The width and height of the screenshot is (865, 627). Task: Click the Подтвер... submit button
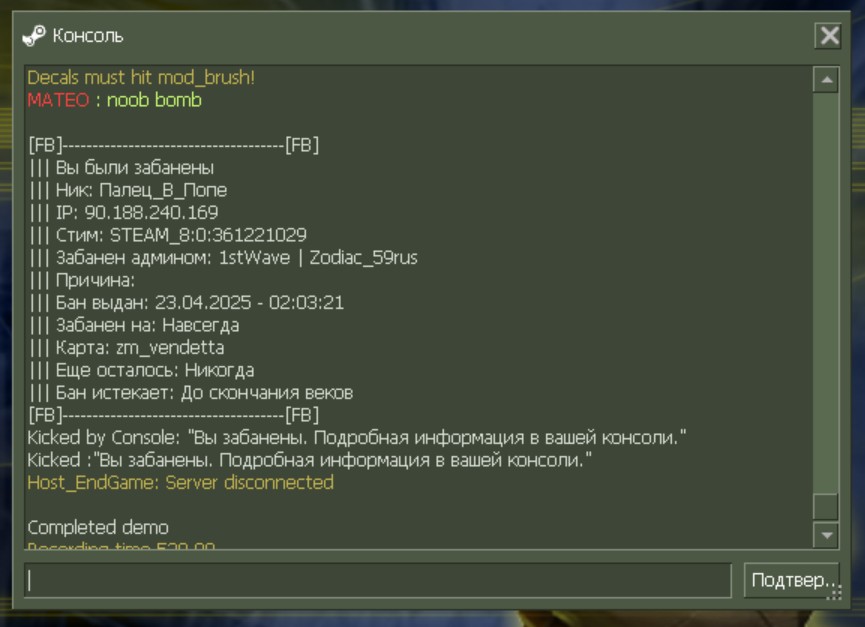click(x=792, y=580)
